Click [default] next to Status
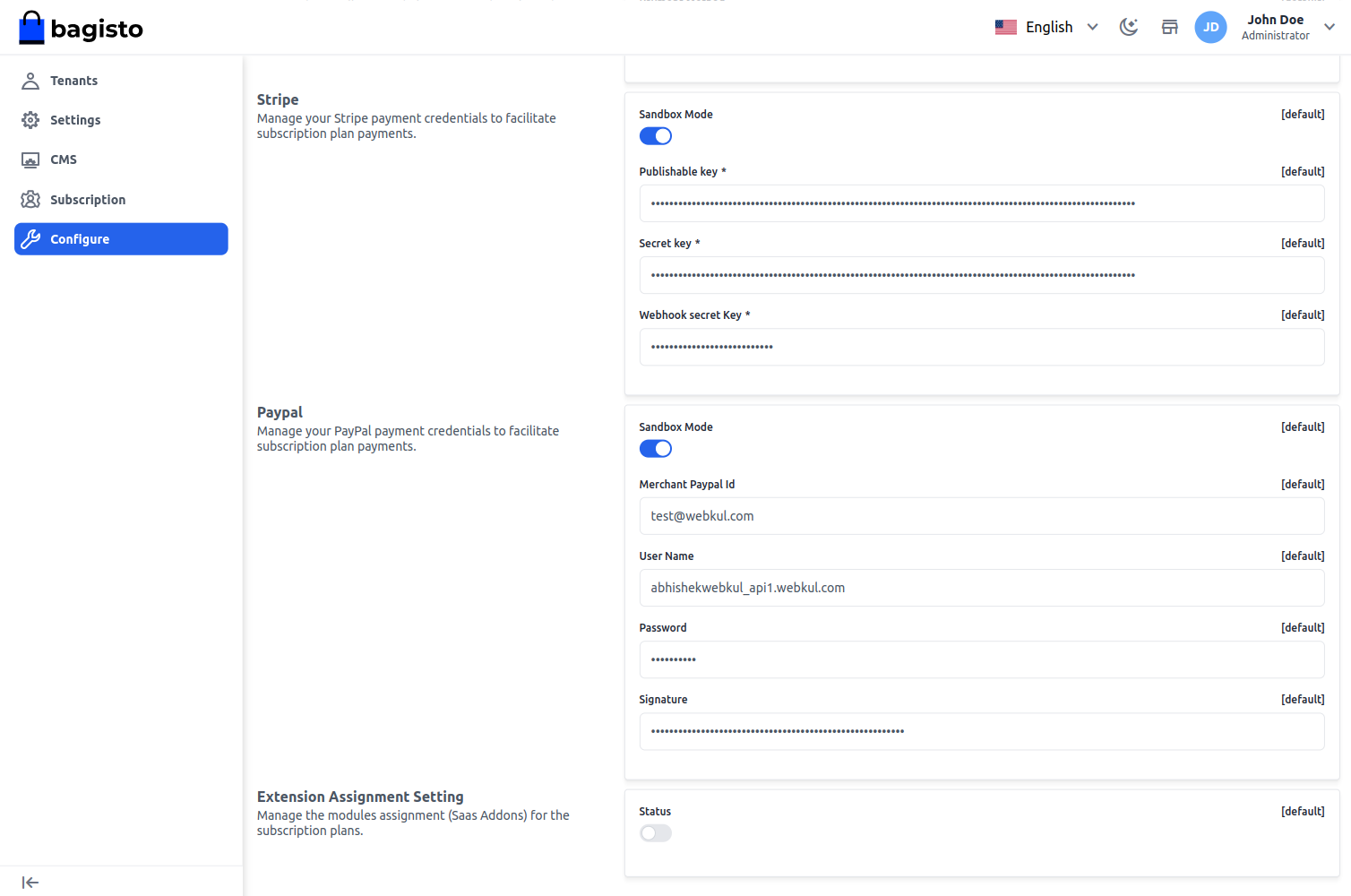Viewport: 1351px width, 896px height. tap(1303, 812)
